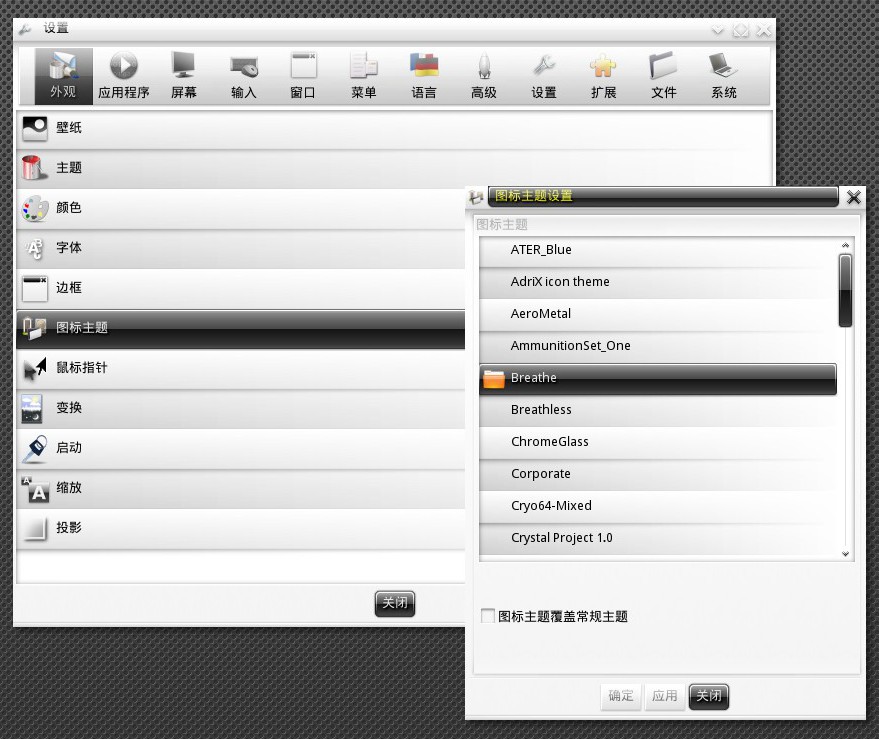Select the 外观 appearance toolbar icon
The height and width of the screenshot is (739, 879).
(63, 76)
